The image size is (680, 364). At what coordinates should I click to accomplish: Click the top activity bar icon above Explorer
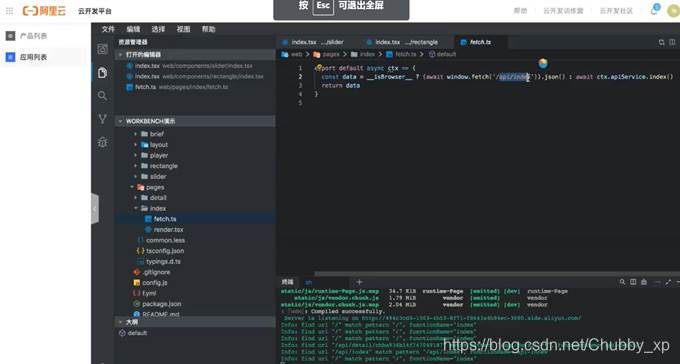(102, 49)
